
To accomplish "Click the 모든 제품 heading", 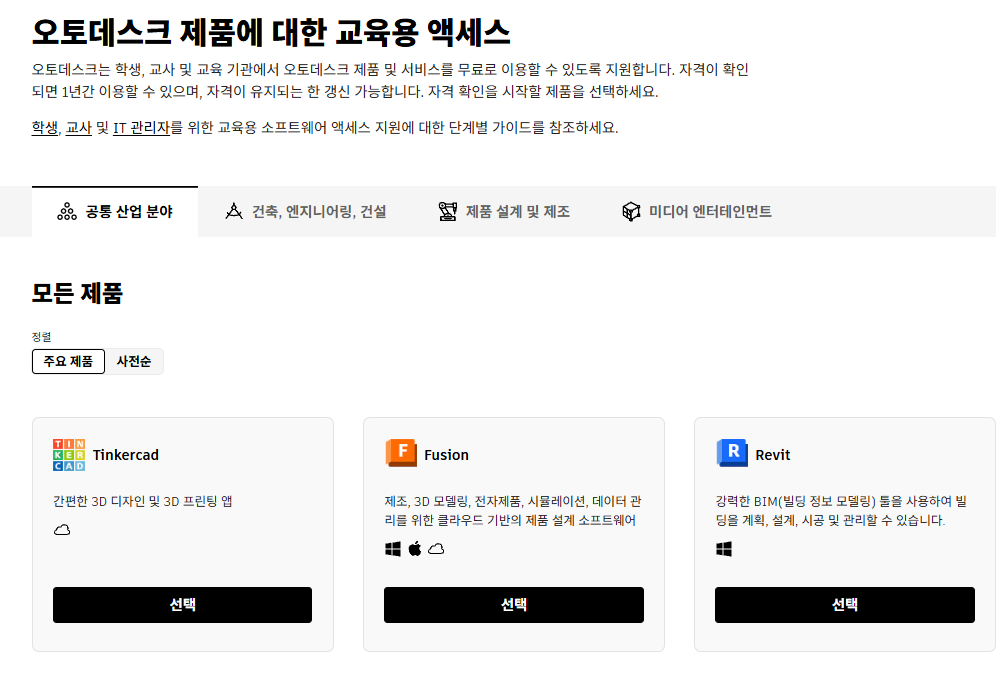I will click(x=77, y=293).
